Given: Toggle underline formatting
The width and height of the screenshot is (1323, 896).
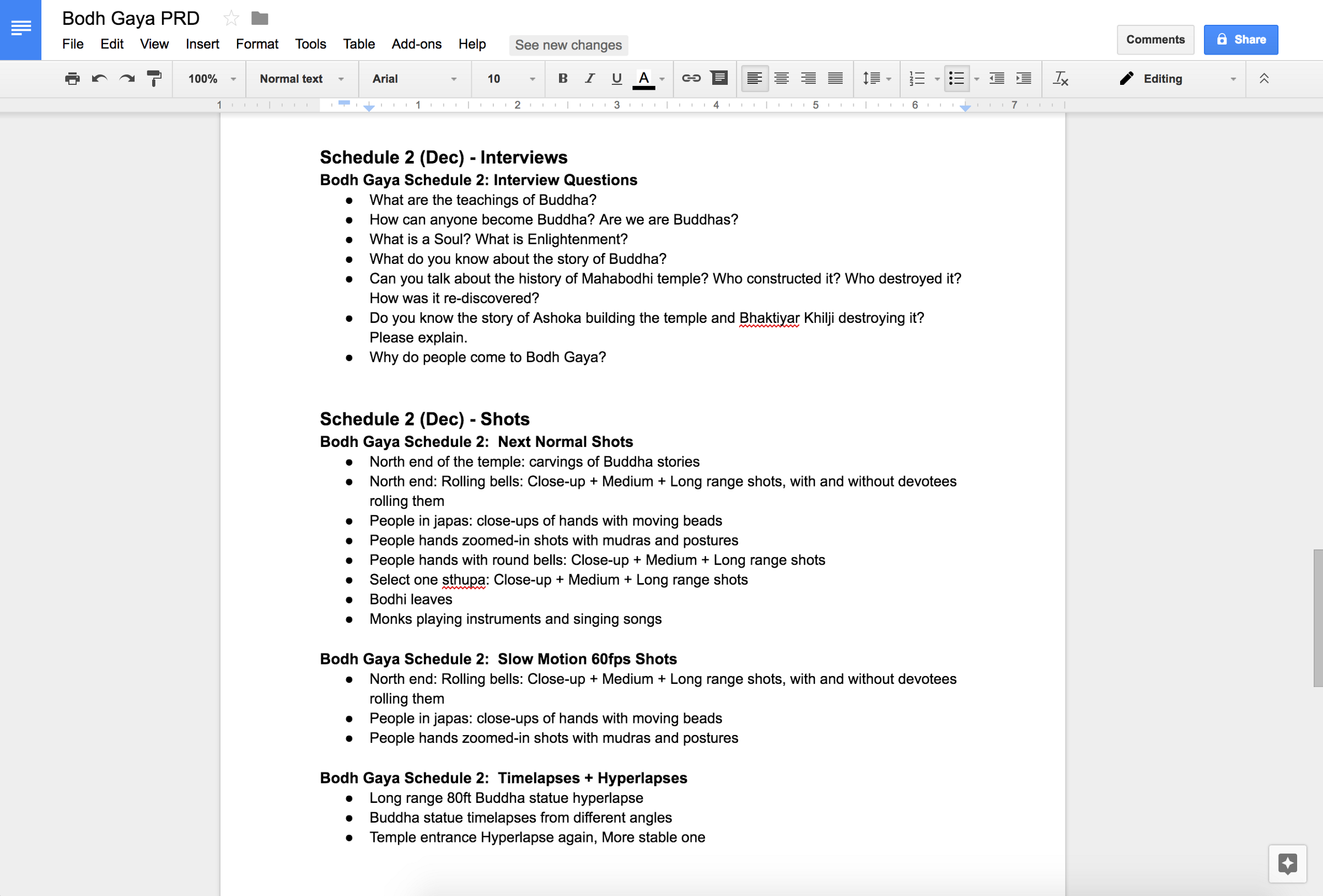Looking at the screenshot, I should (x=616, y=78).
